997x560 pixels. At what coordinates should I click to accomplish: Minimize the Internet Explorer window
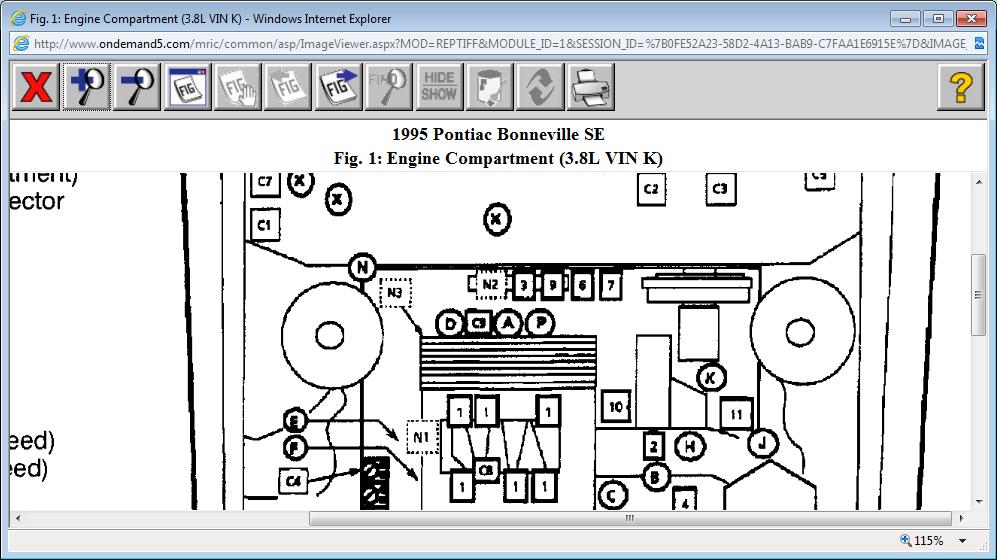(905, 18)
